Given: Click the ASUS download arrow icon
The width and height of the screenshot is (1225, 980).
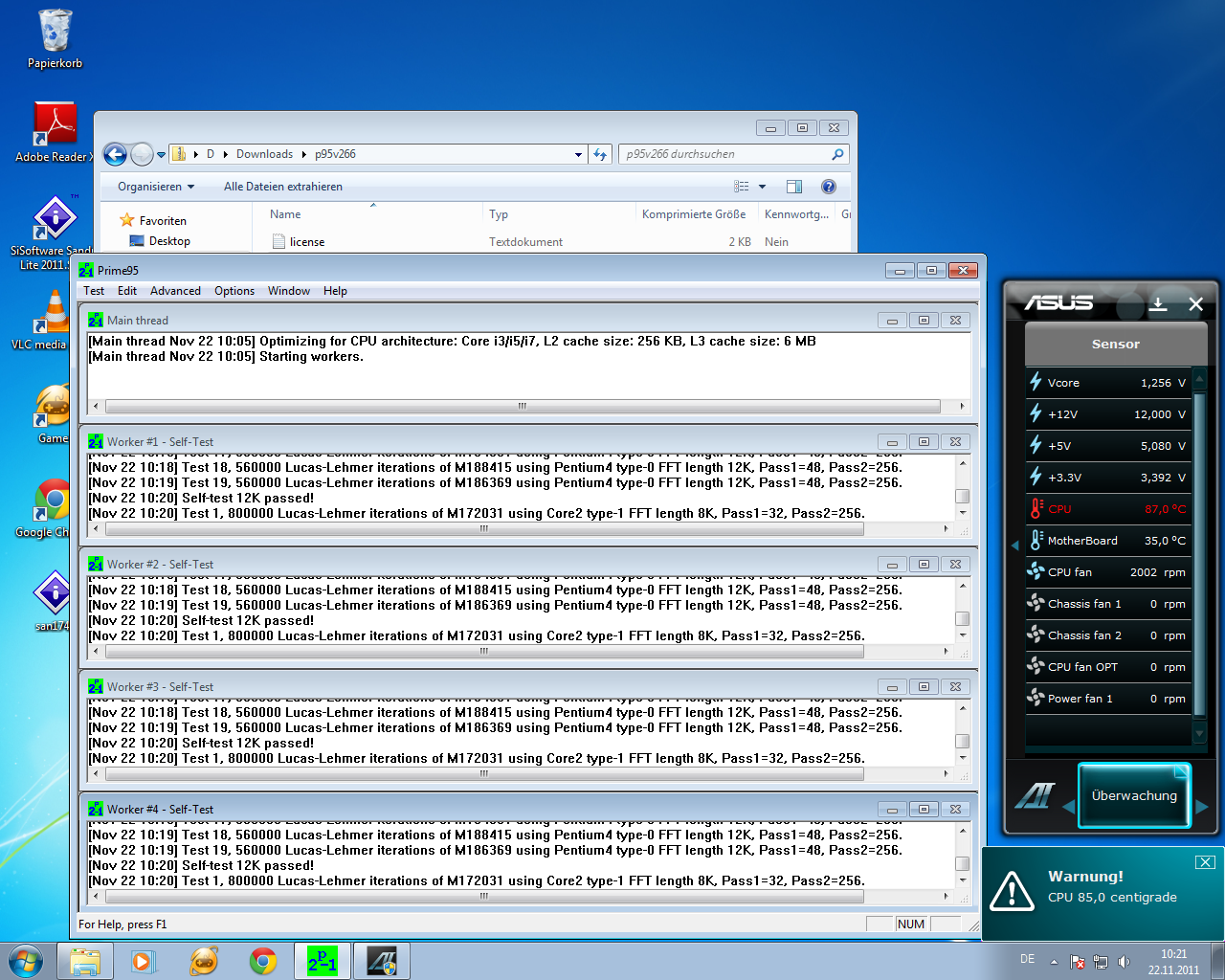Looking at the screenshot, I should click(x=1158, y=303).
